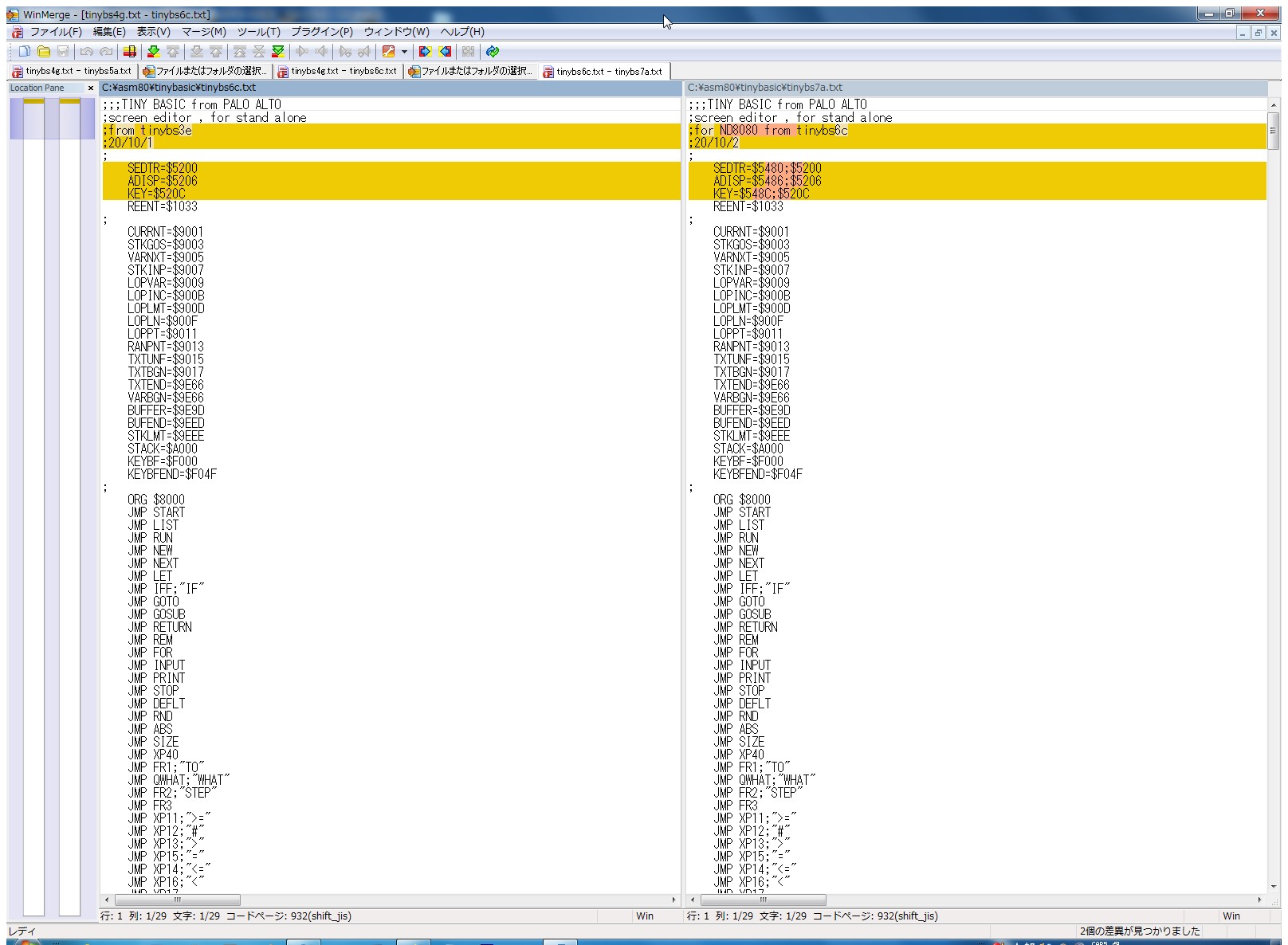Open the ウィンドウ(W) menu
This screenshot has height=945, width=1288.
coord(397,32)
